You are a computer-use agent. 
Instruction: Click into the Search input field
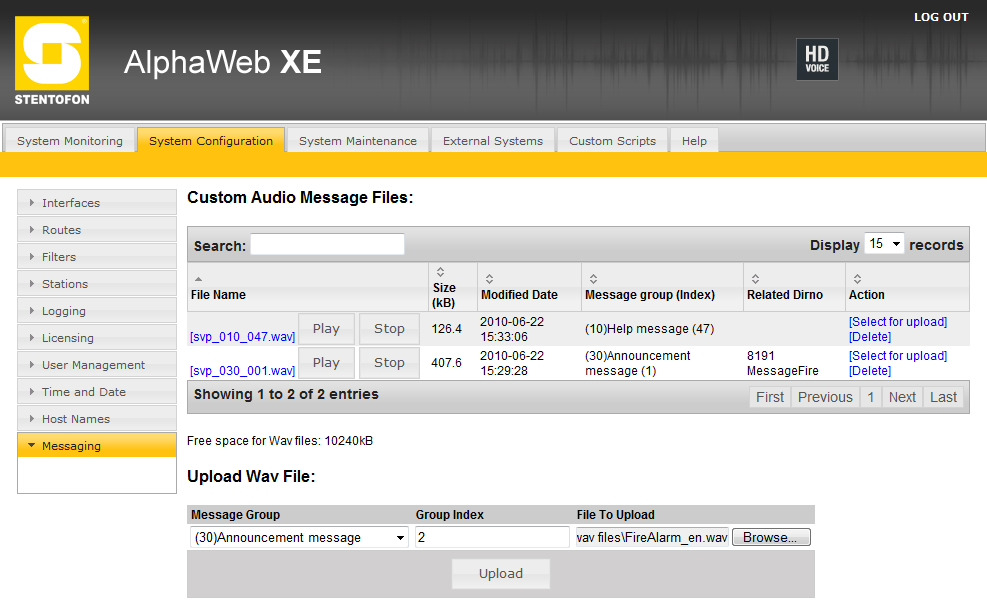[327, 245]
